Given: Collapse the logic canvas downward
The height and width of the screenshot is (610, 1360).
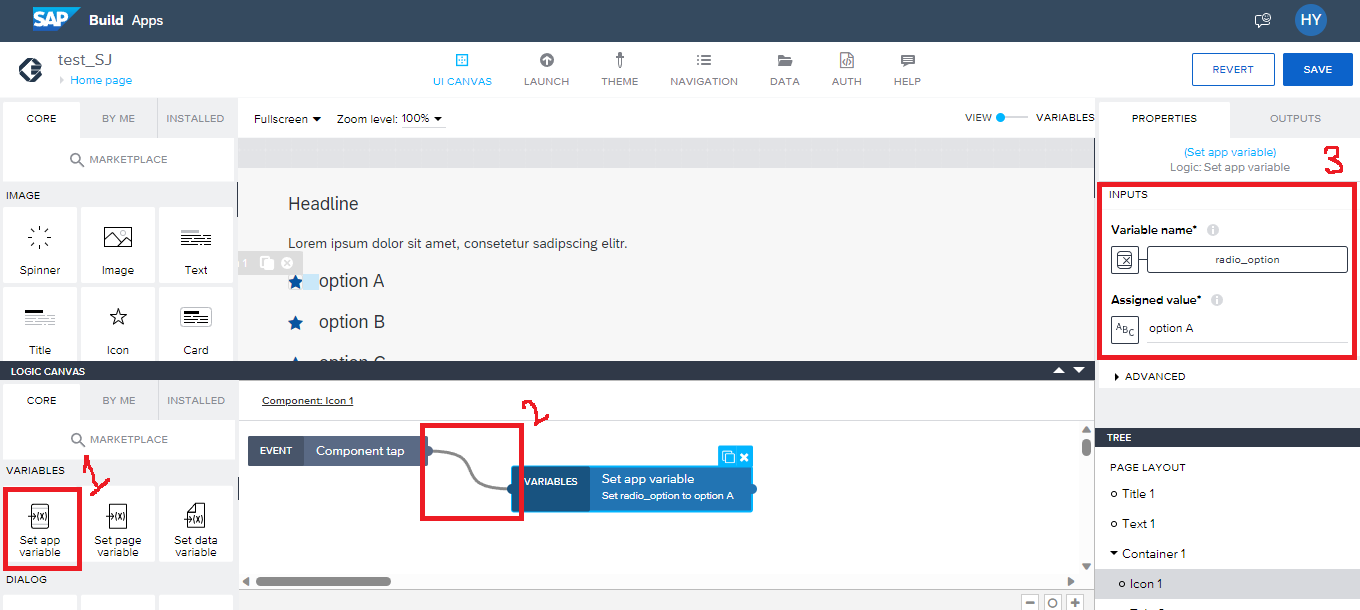Looking at the screenshot, I should tap(1079, 371).
